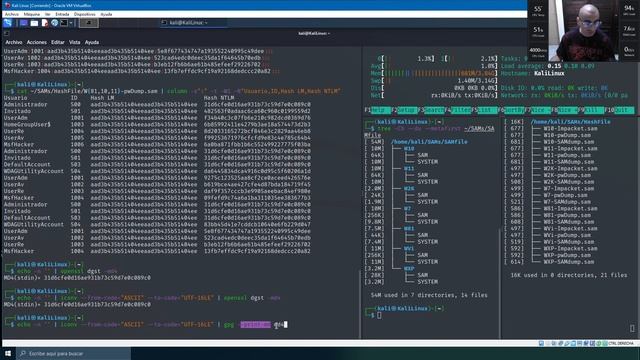Open the Kali dragon applications menu
Screen dimensions: 640x360
(x=7, y=23)
